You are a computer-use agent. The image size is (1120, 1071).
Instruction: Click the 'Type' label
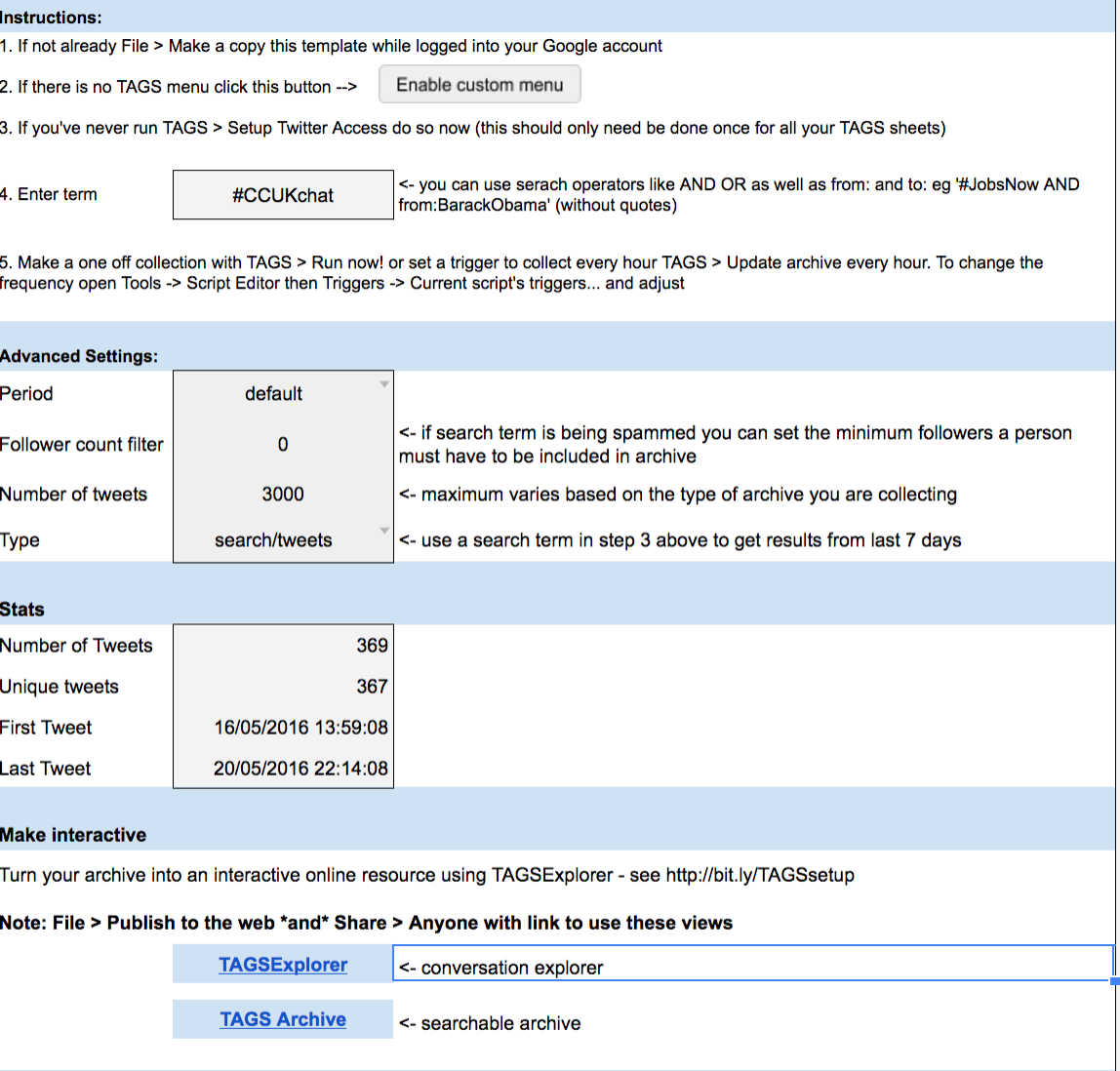20,540
